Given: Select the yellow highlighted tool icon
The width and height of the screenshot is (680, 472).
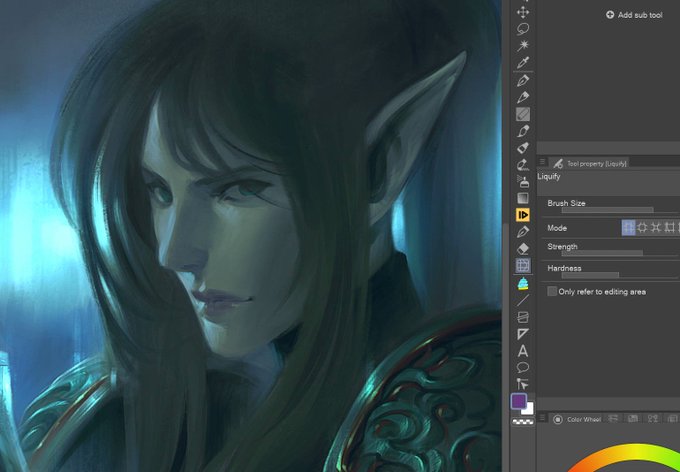Looking at the screenshot, I should coord(523,215).
